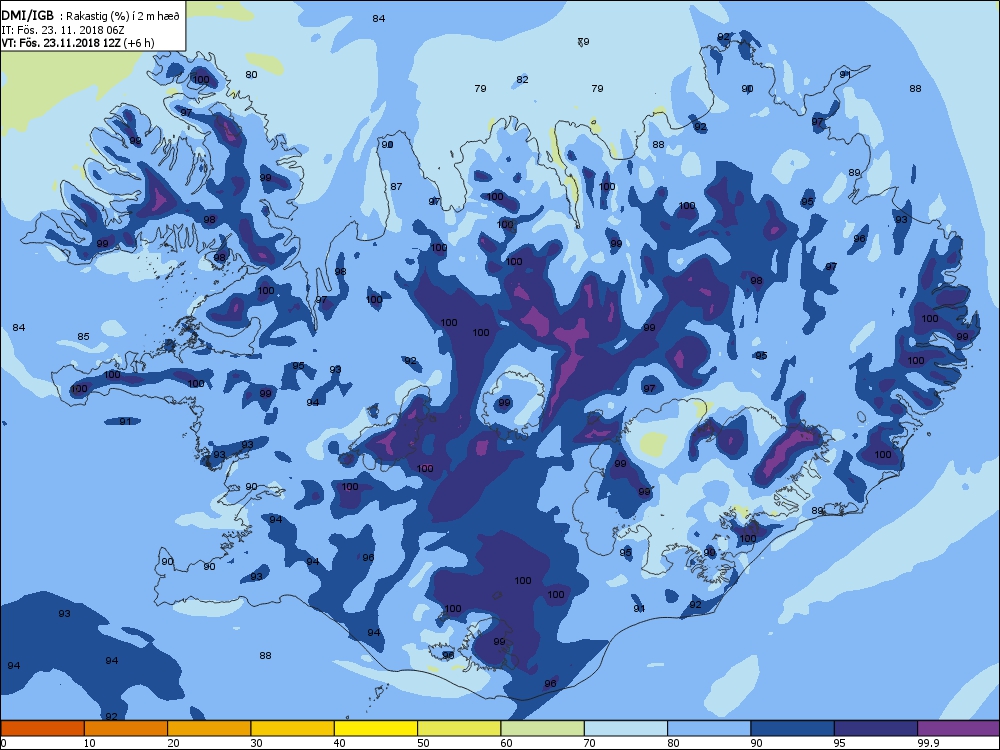The height and width of the screenshot is (750, 1000).
Task: Select the 95–99.9 indigo legend swatch
Action: pyautogui.click(x=876, y=728)
